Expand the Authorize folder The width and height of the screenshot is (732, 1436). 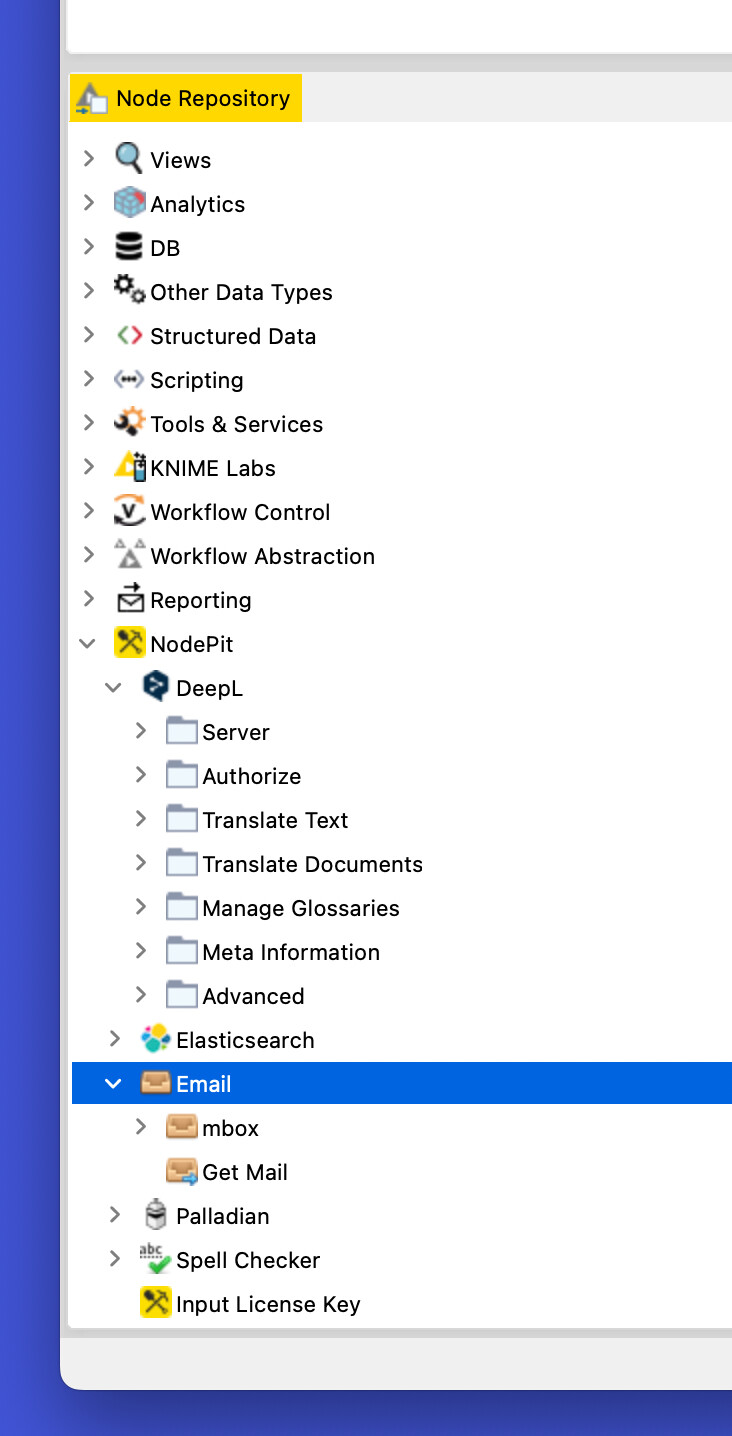click(141, 774)
